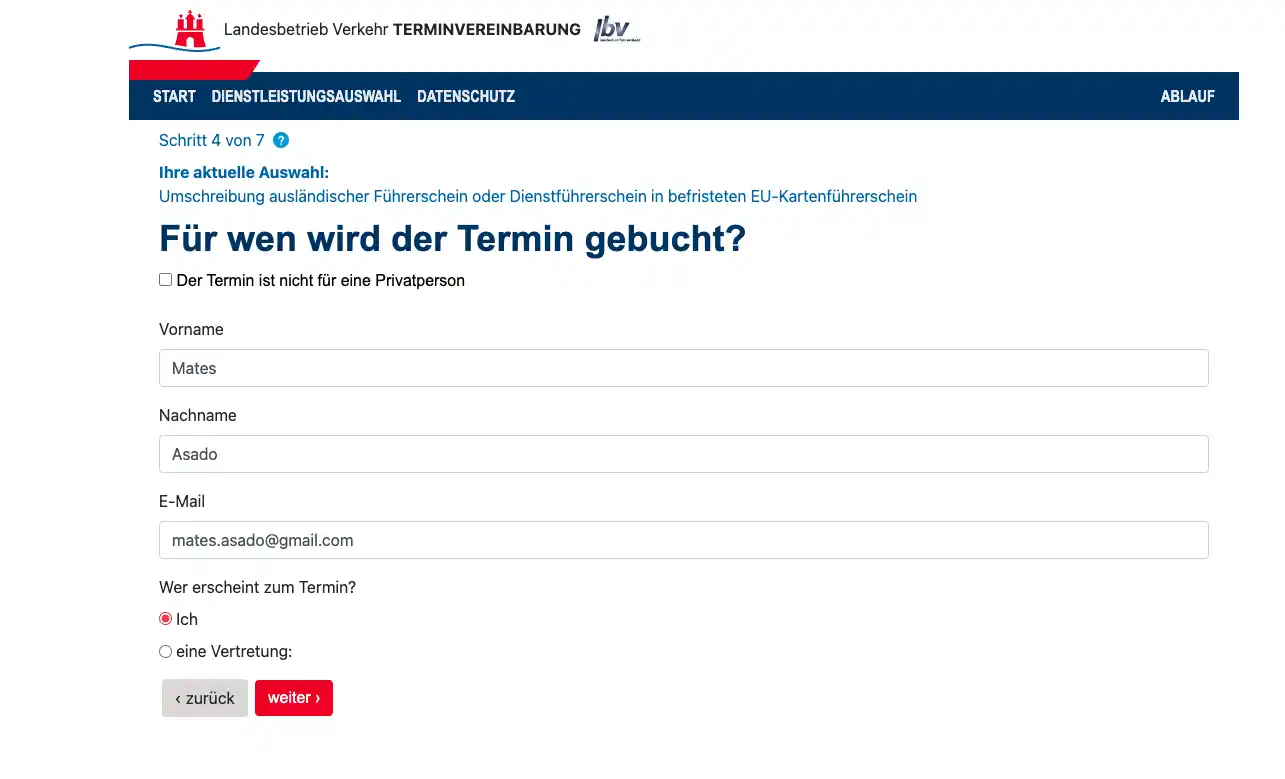Image resolution: width=1285 pixels, height=779 pixels.
Task: Click the red "weiter" button
Action: coord(294,697)
